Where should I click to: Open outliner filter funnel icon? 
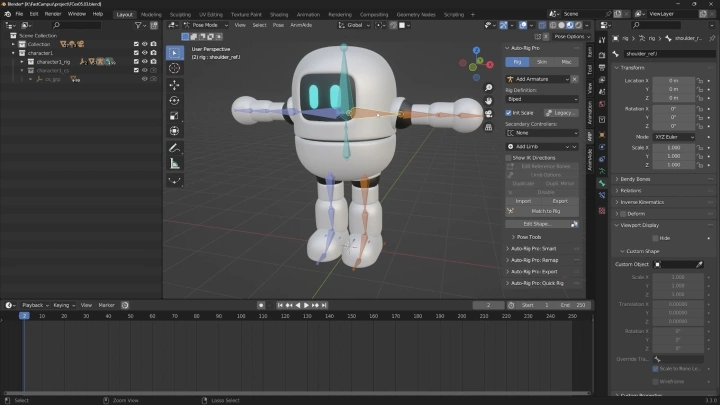(138, 25)
